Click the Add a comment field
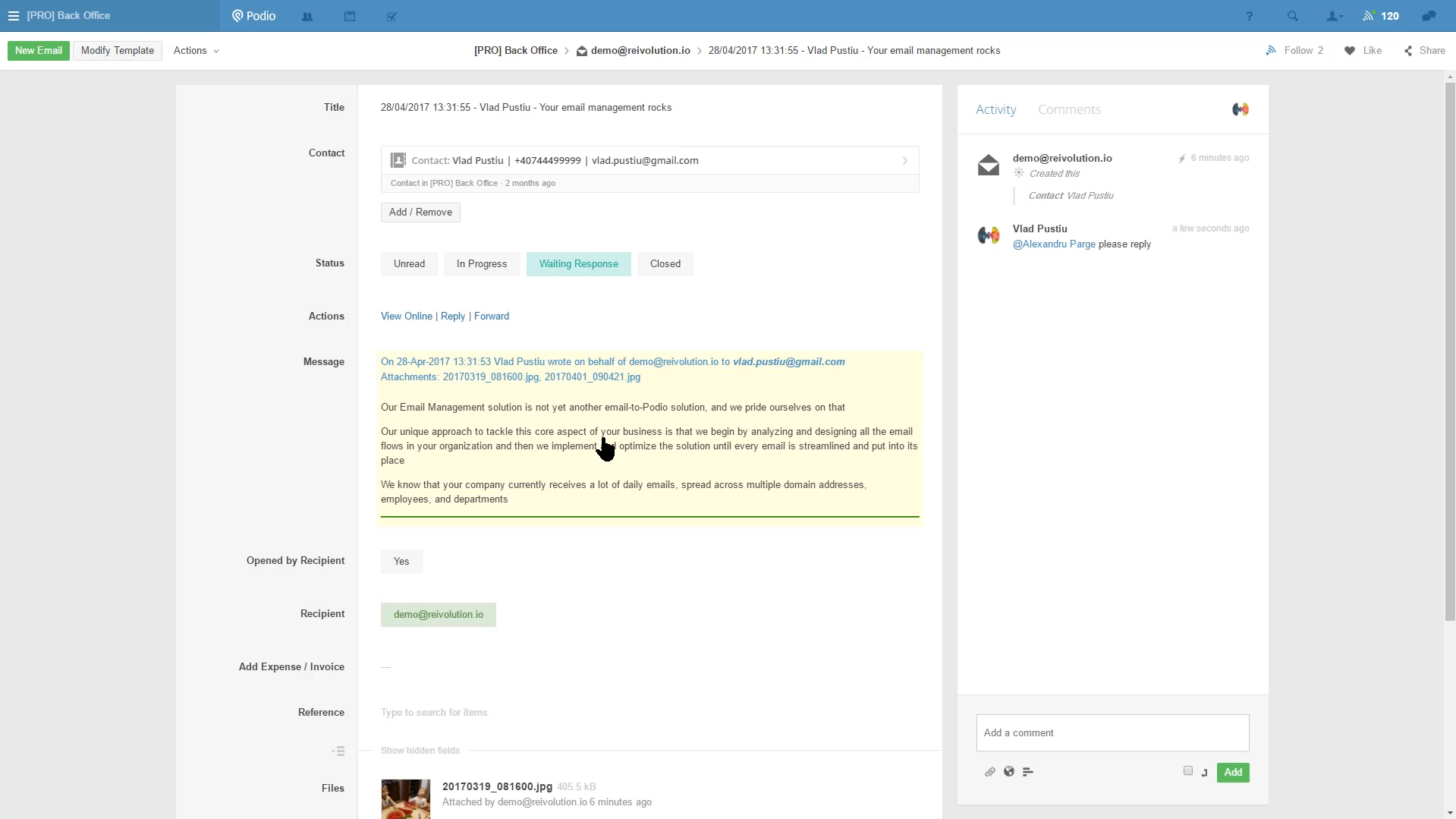The height and width of the screenshot is (819, 1456). point(1112,732)
